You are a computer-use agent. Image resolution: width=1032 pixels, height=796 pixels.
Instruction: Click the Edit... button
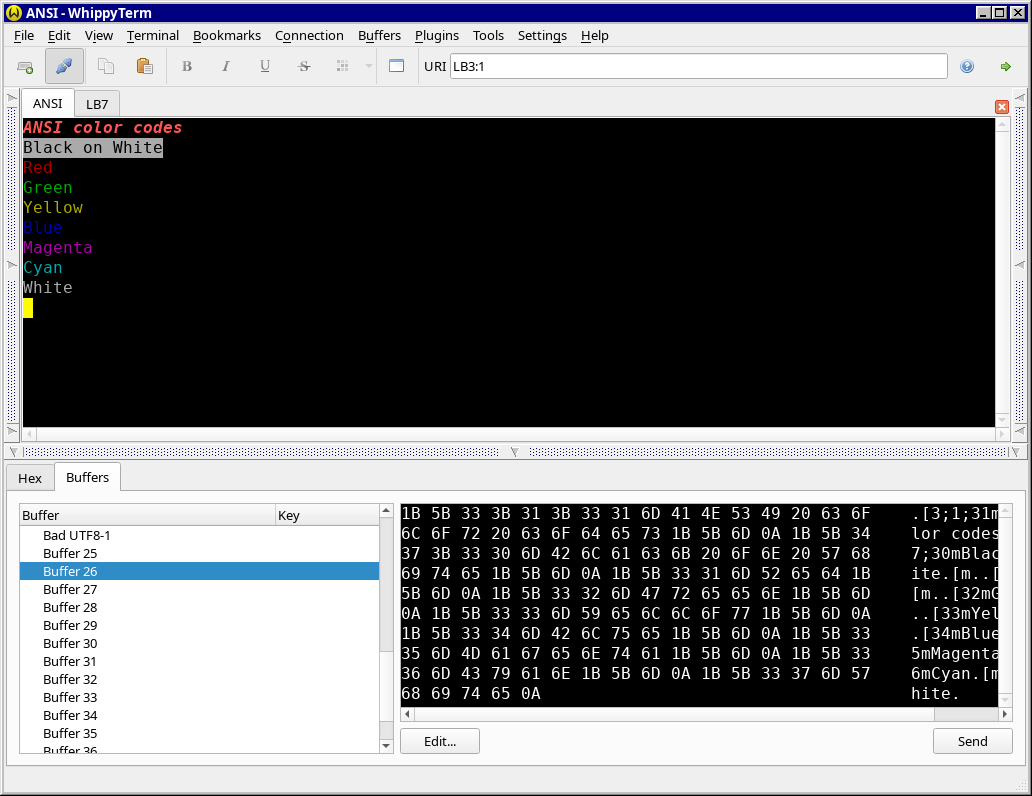tap(439, 741)
